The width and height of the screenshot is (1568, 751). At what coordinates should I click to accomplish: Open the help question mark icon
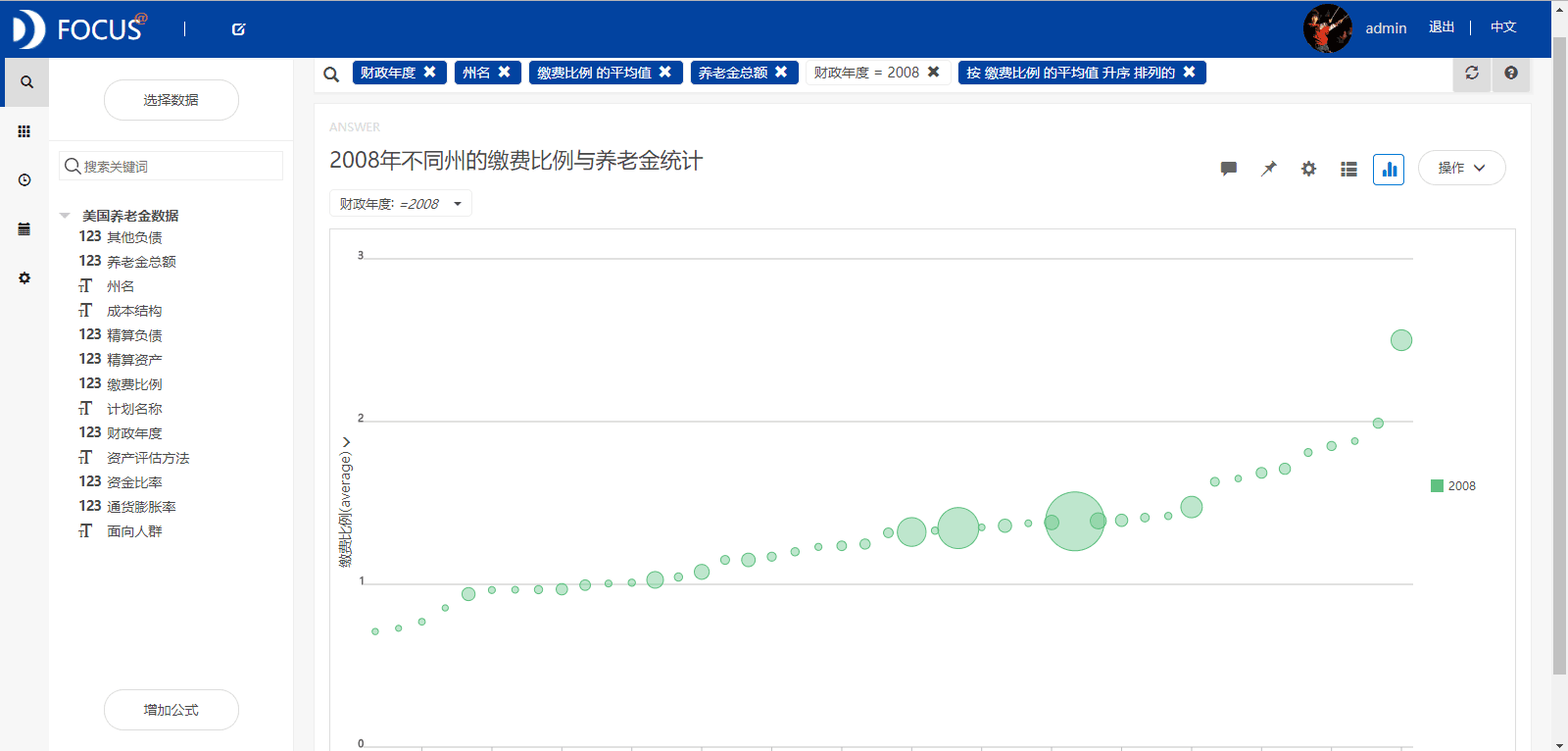point(1511,73)
